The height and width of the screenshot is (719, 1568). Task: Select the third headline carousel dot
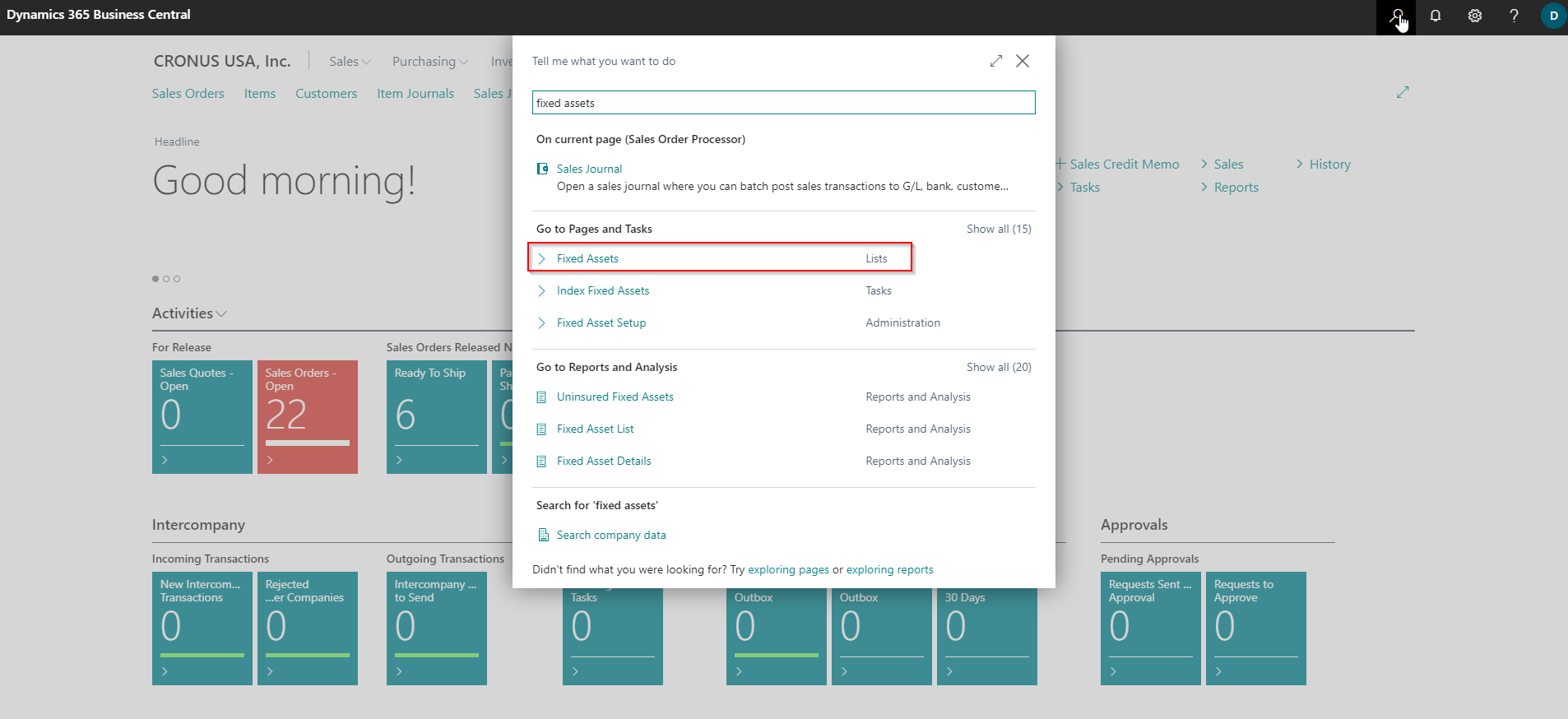coord(177,279)
